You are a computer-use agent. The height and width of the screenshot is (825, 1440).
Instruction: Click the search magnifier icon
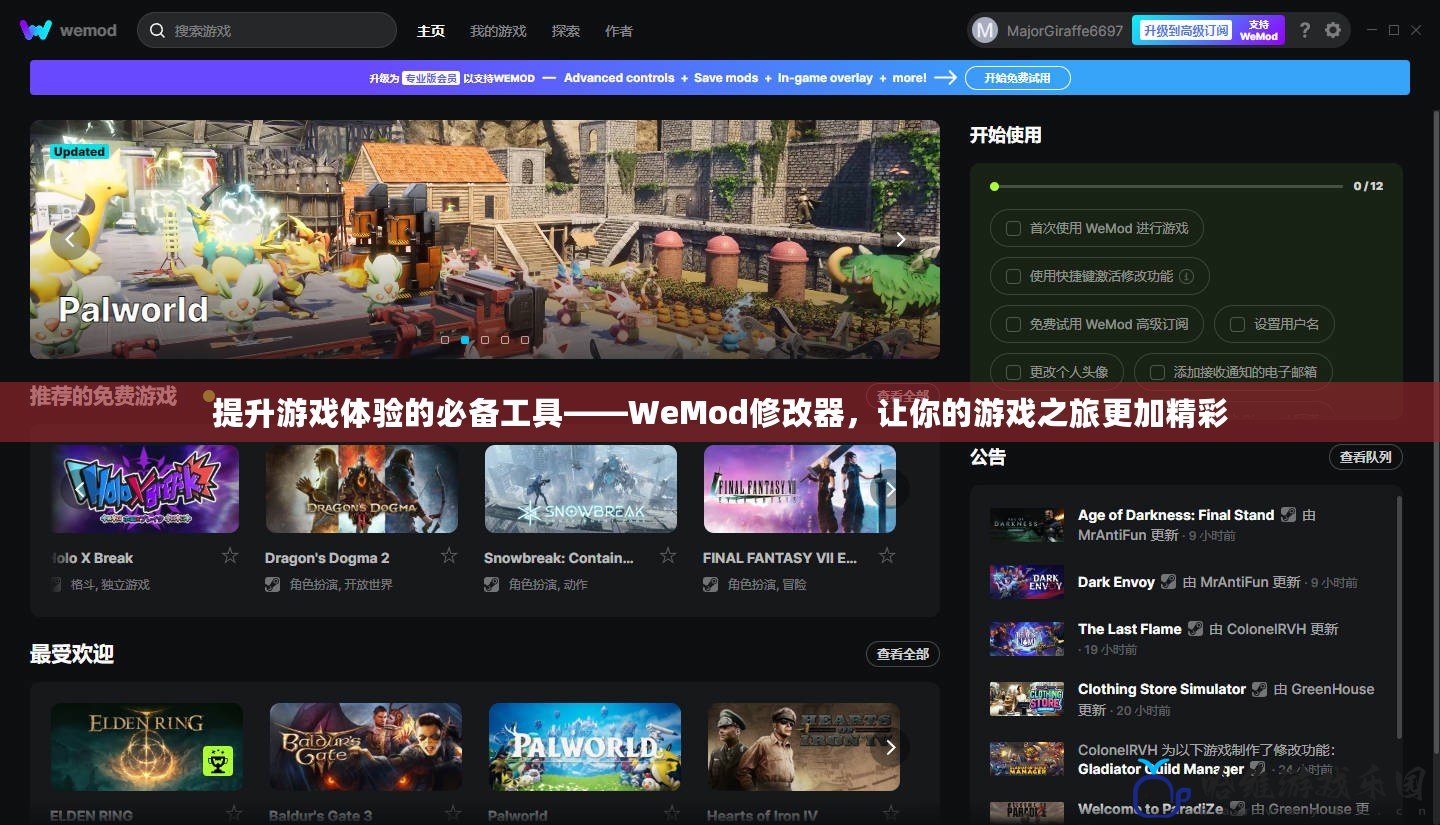point(157,30)
